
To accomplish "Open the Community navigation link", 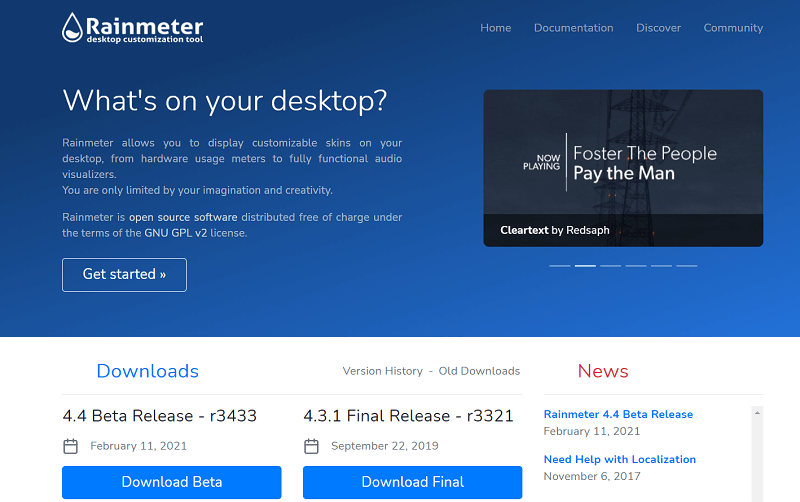I will tap(733, 28).
